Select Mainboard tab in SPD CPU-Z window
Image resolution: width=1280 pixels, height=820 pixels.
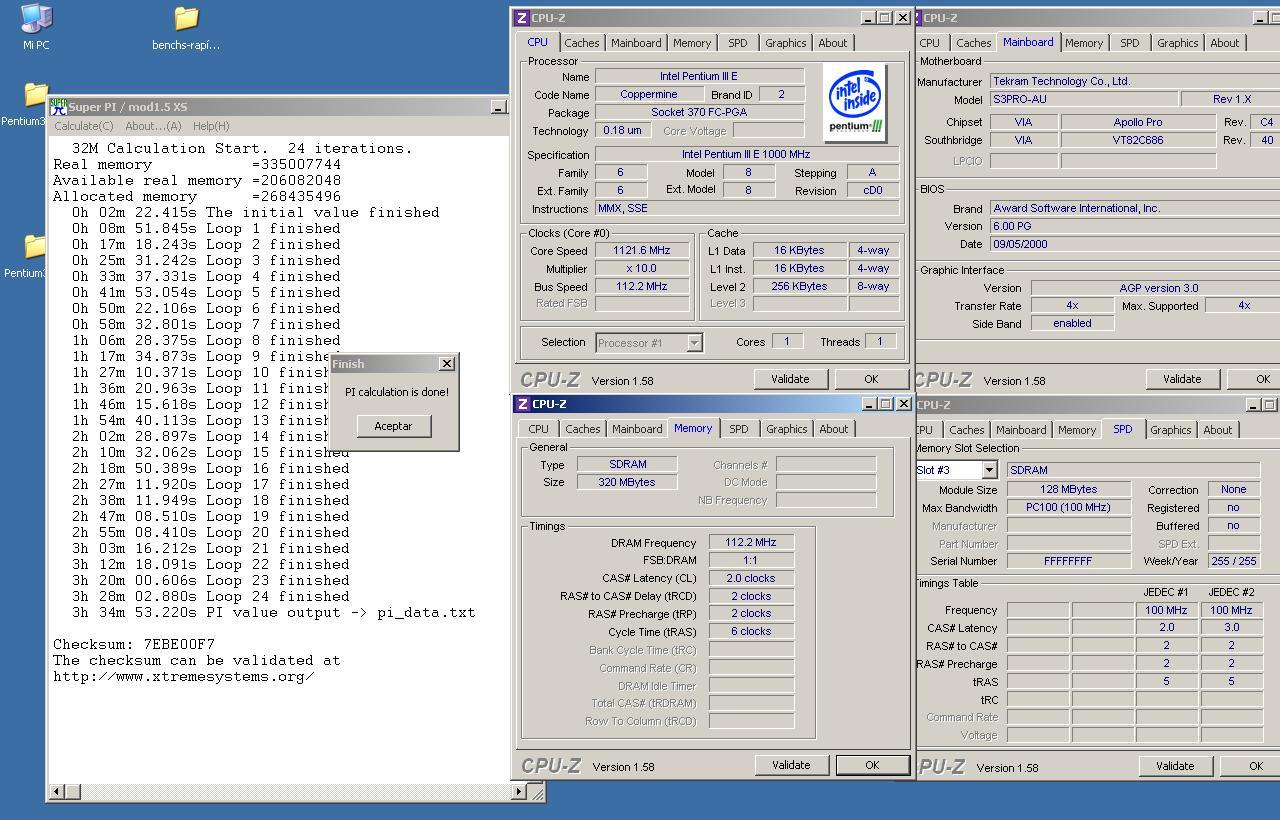coord(1021,430)
